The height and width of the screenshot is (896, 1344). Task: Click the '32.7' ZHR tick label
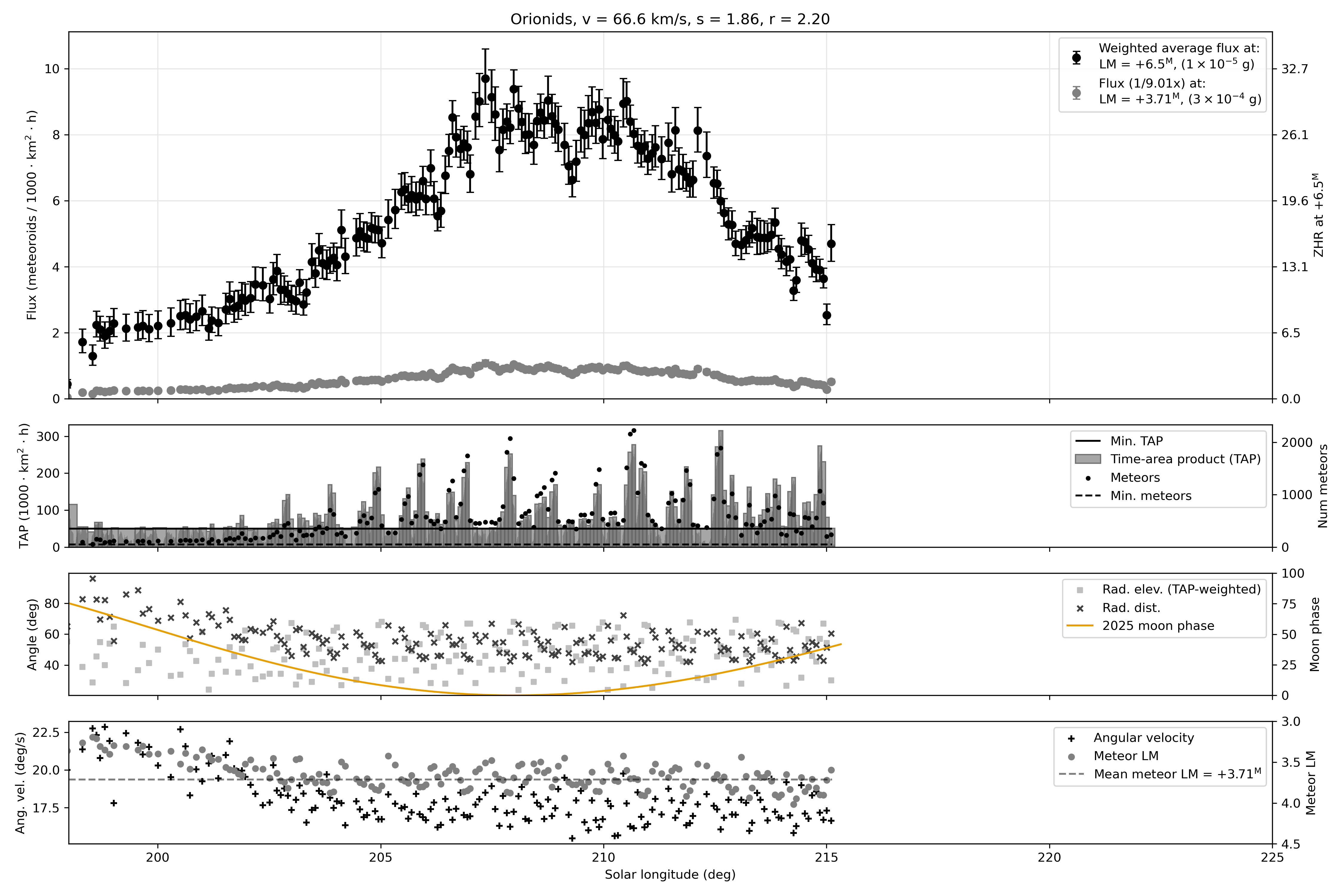[x=1294, y=69]
